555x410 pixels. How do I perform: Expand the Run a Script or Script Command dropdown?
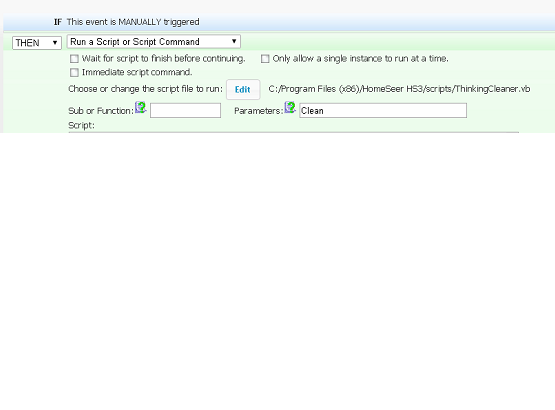point(154,42)
